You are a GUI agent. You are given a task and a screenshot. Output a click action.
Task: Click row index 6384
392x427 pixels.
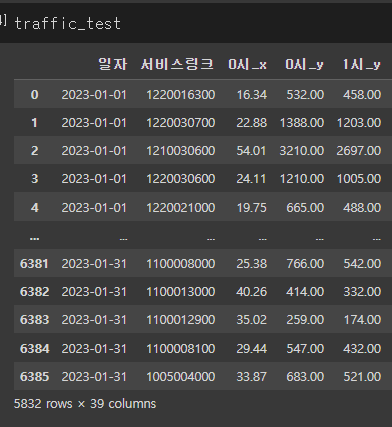(35, 349)
